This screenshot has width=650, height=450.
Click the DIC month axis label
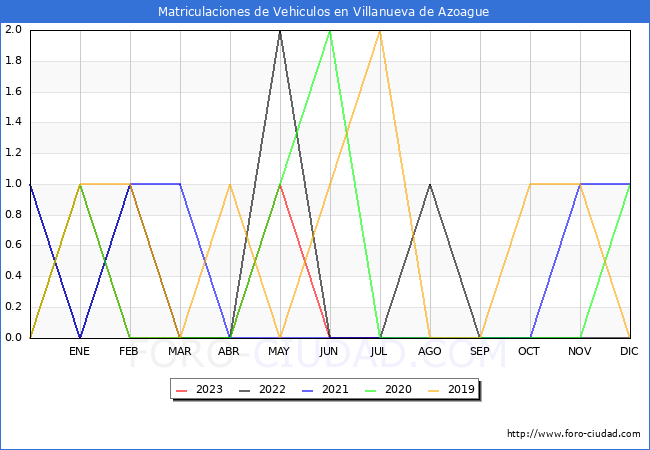(629, 351)
